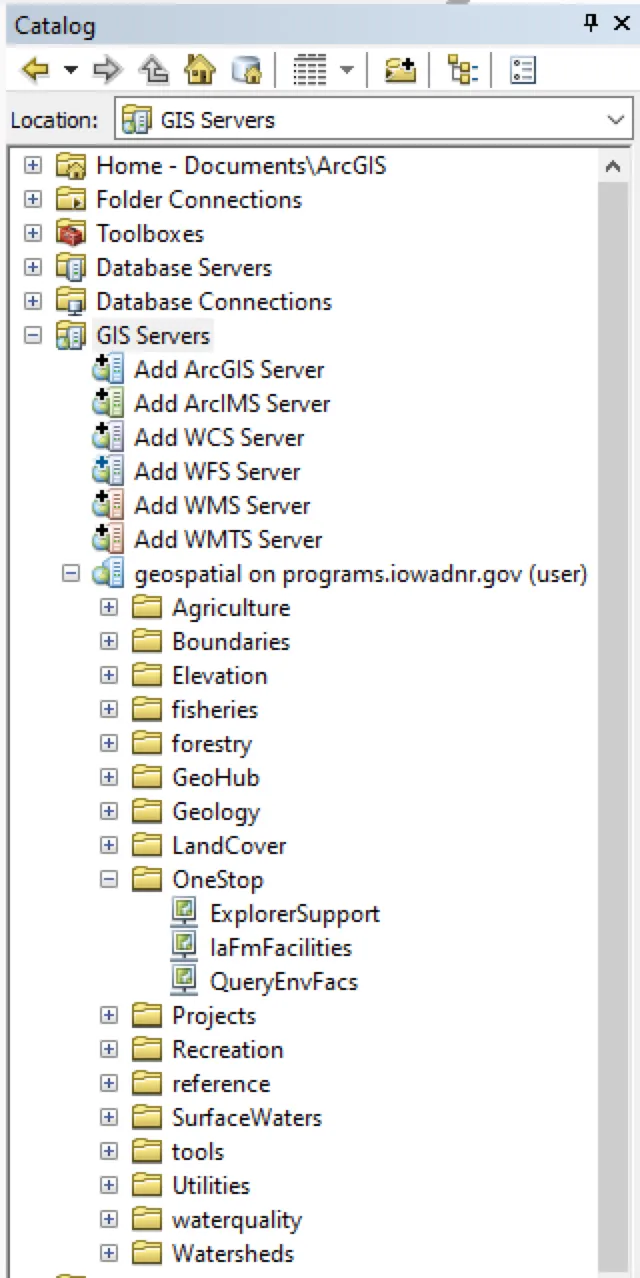Select the Utilities folder label

pos(211,1186)
